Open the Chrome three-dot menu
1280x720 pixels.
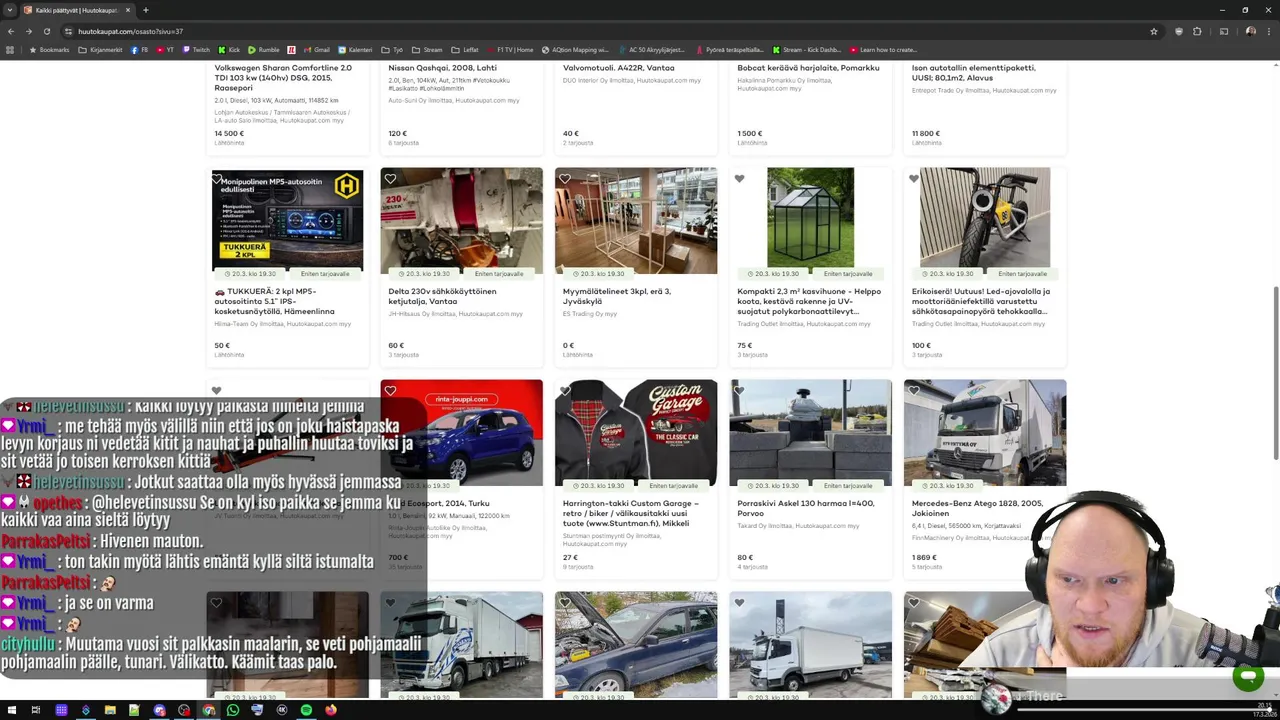click(x=1269, y=31)
